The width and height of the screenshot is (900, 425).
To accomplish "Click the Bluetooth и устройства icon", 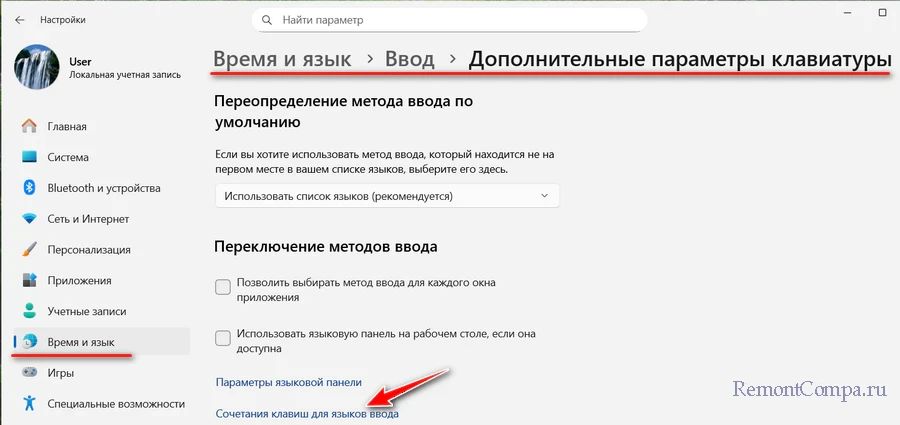I will coord(29,188).
